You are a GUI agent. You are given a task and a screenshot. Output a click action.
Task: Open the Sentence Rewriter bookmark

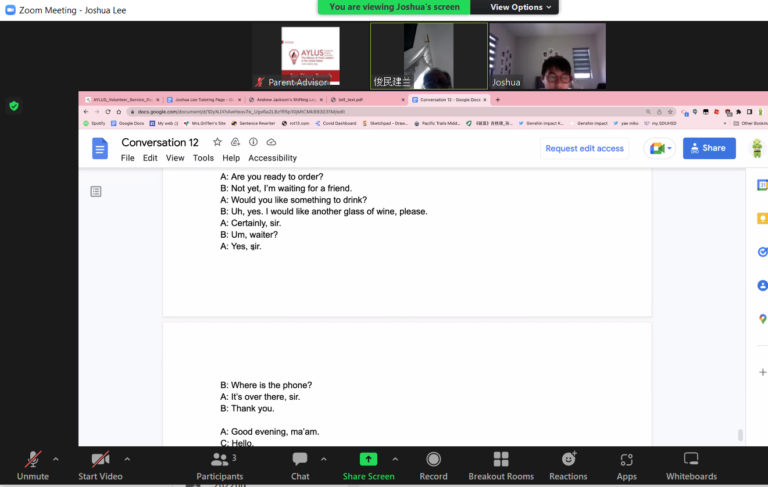253,123
